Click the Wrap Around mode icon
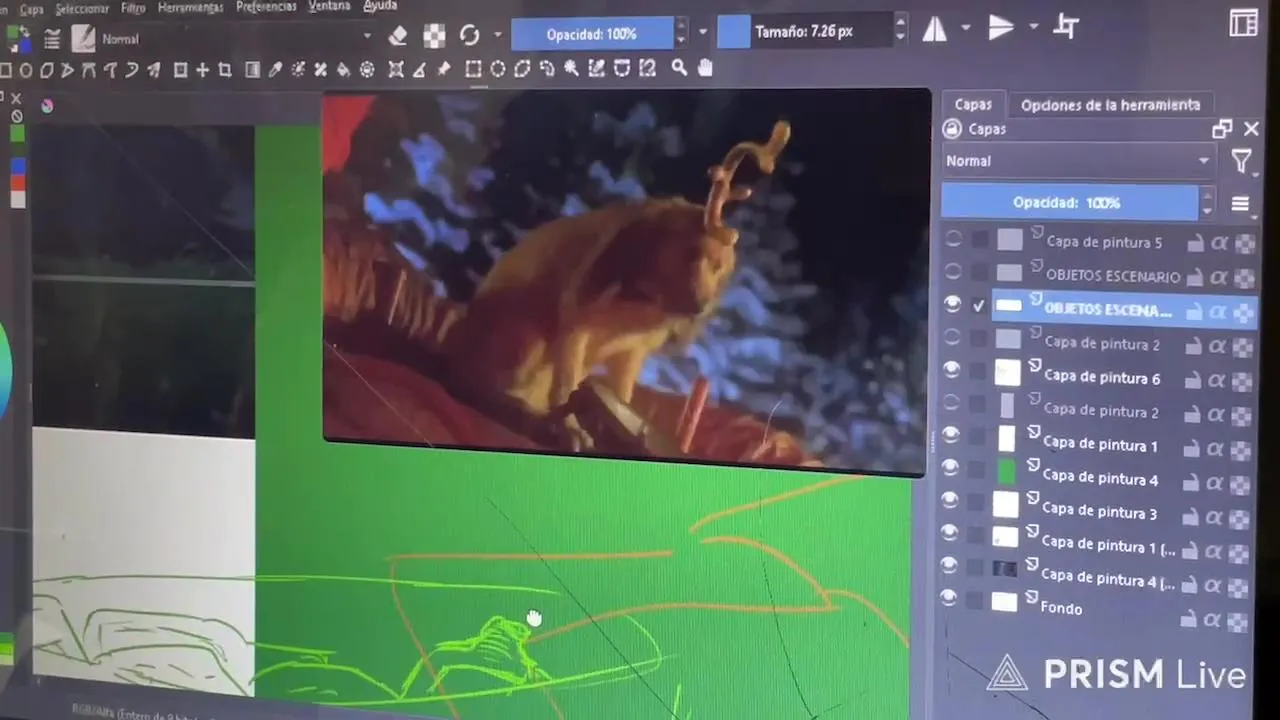Image resolution: width=1280 pixels, height=720 pixels. click(x=1066, y=27)
